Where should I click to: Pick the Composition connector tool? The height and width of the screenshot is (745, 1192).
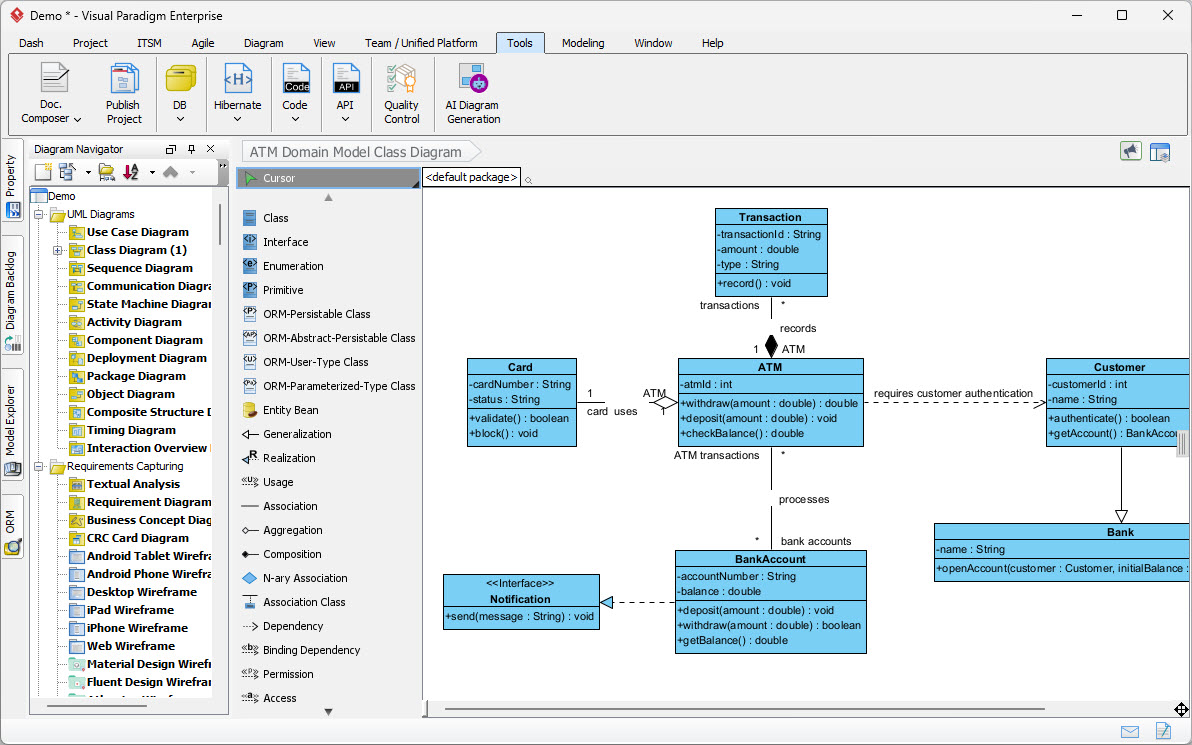[x=329, y=554]
